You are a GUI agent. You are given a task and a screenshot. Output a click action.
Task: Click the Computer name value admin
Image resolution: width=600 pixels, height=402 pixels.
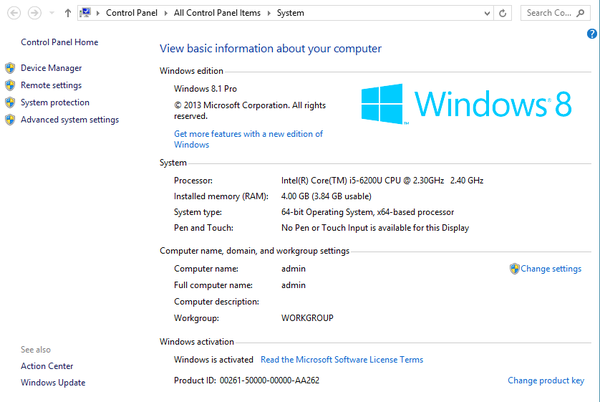pyautogui.click(x=293, y=269)
